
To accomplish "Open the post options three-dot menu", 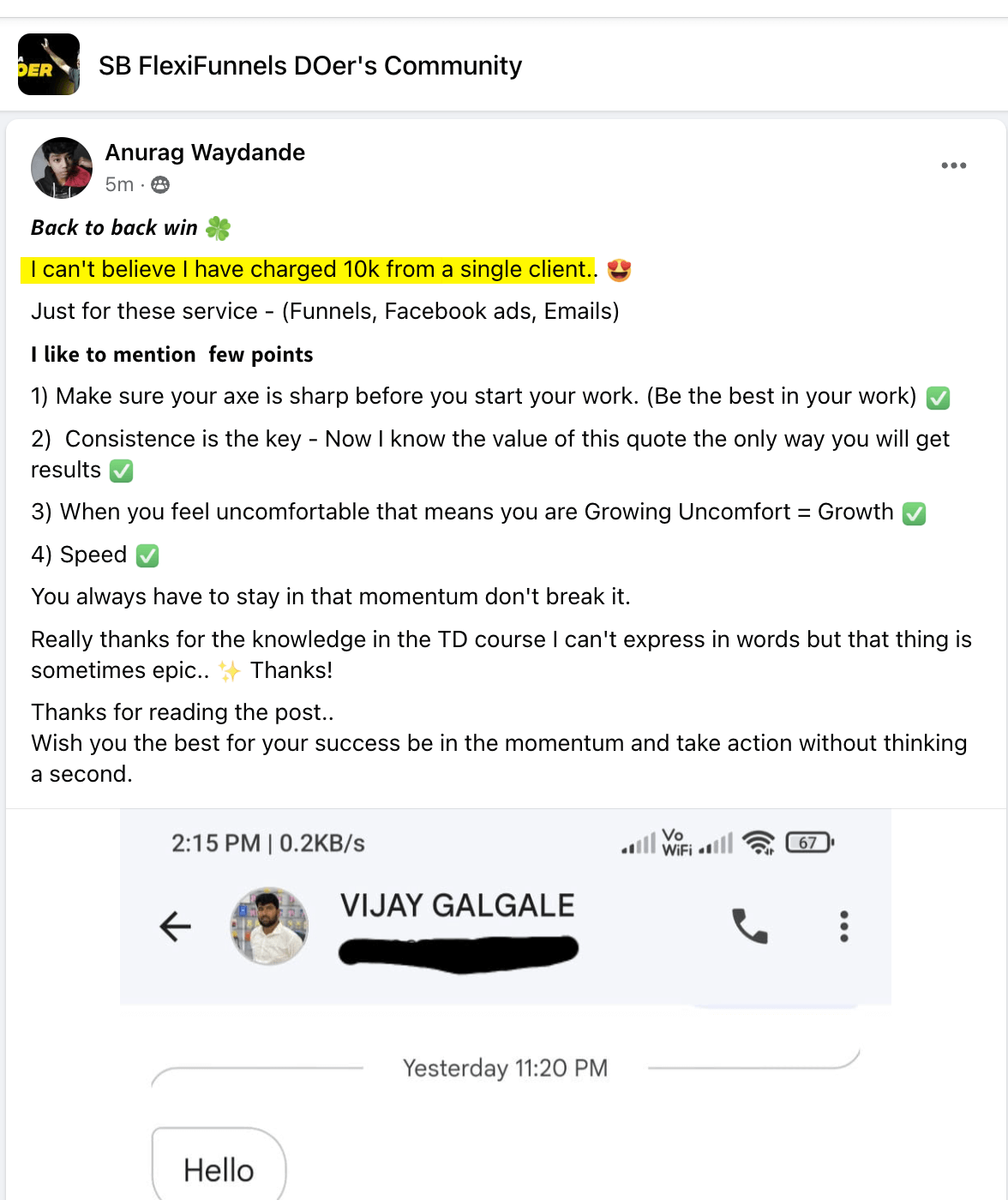I will [x=954, y=165].
